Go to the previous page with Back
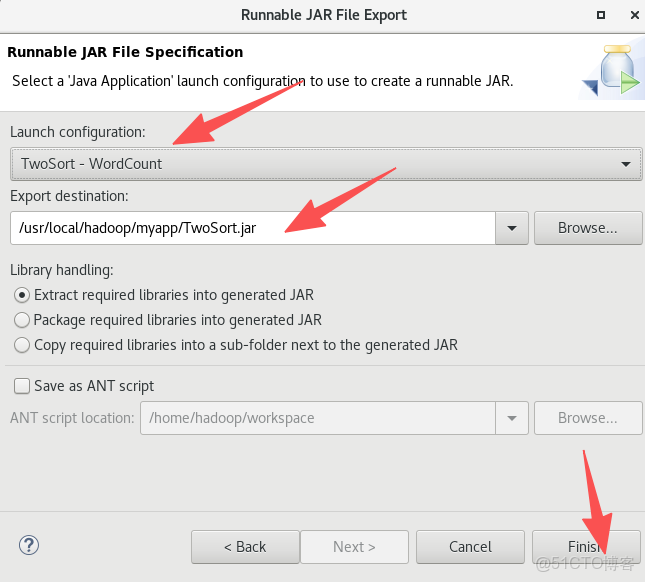Screen dimensions: 645x582 (245, 547)
